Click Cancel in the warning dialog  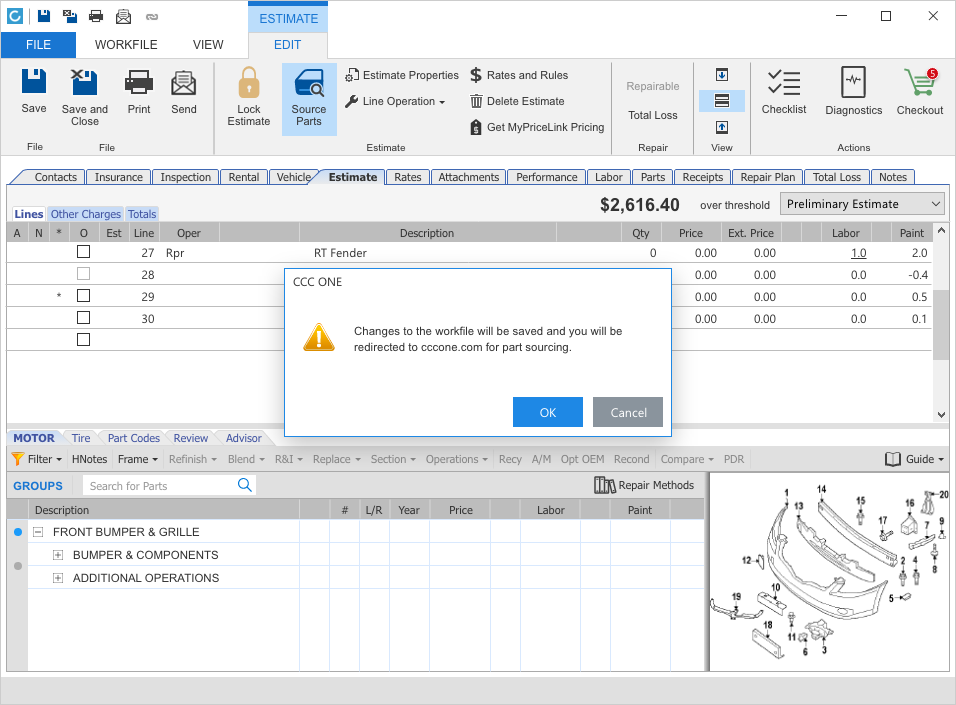(x=628, y=412)
